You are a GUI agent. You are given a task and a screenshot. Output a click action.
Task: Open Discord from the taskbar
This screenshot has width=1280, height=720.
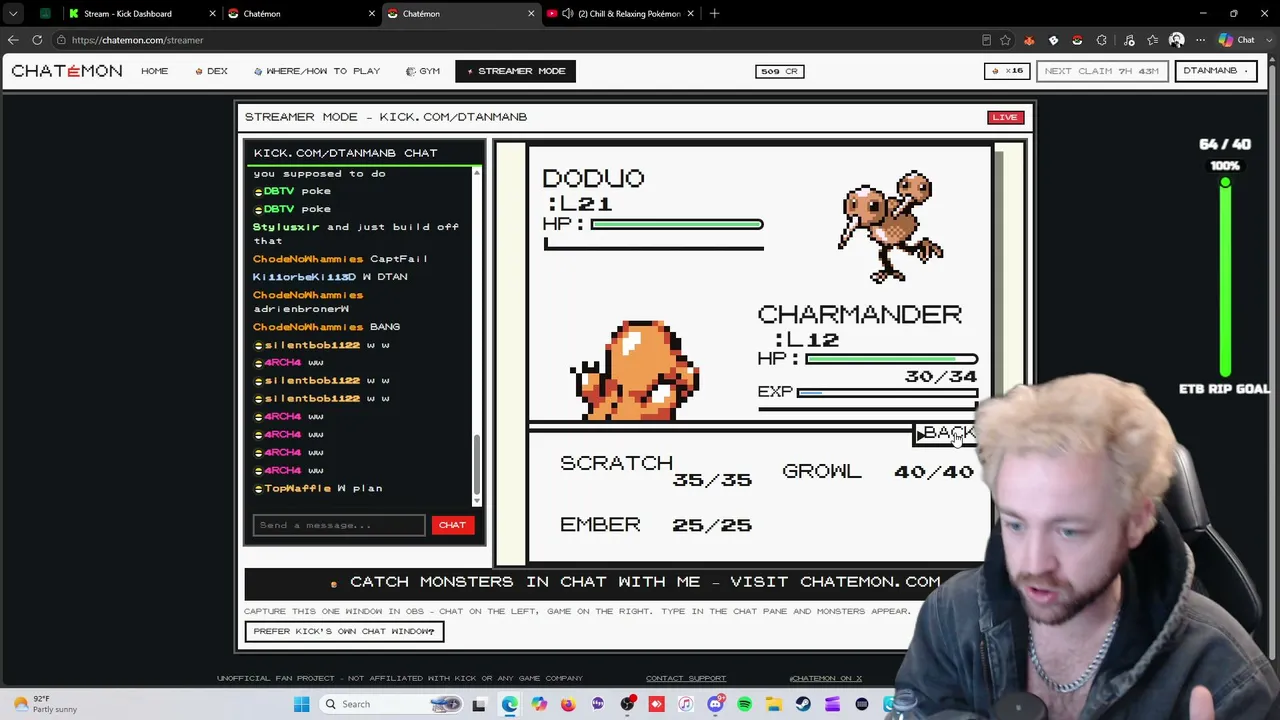tap(715, 704)
